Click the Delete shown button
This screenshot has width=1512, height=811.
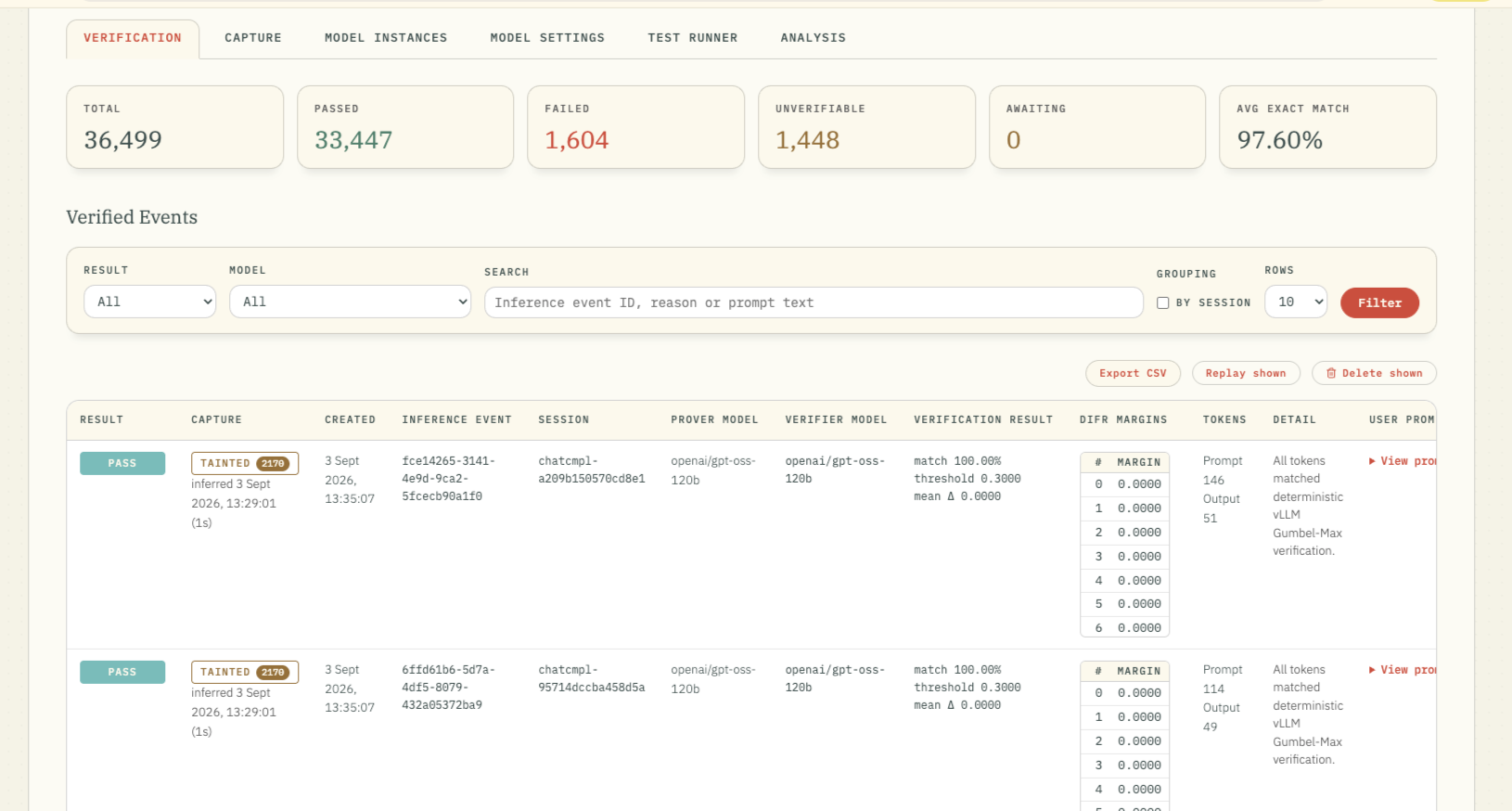[x=1374, y=373]
